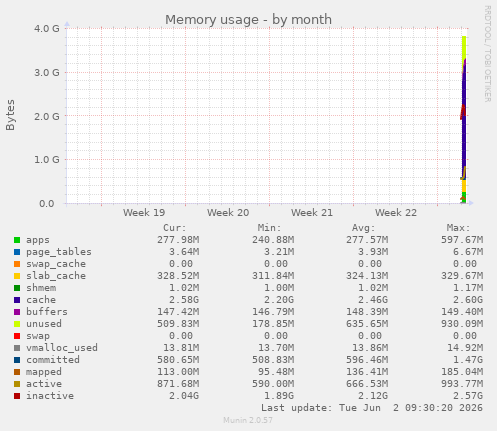The image size is (497, 431).
Task: Click the 'mapped' legend label
Action: pyautogui.click(x=44, y=372)
